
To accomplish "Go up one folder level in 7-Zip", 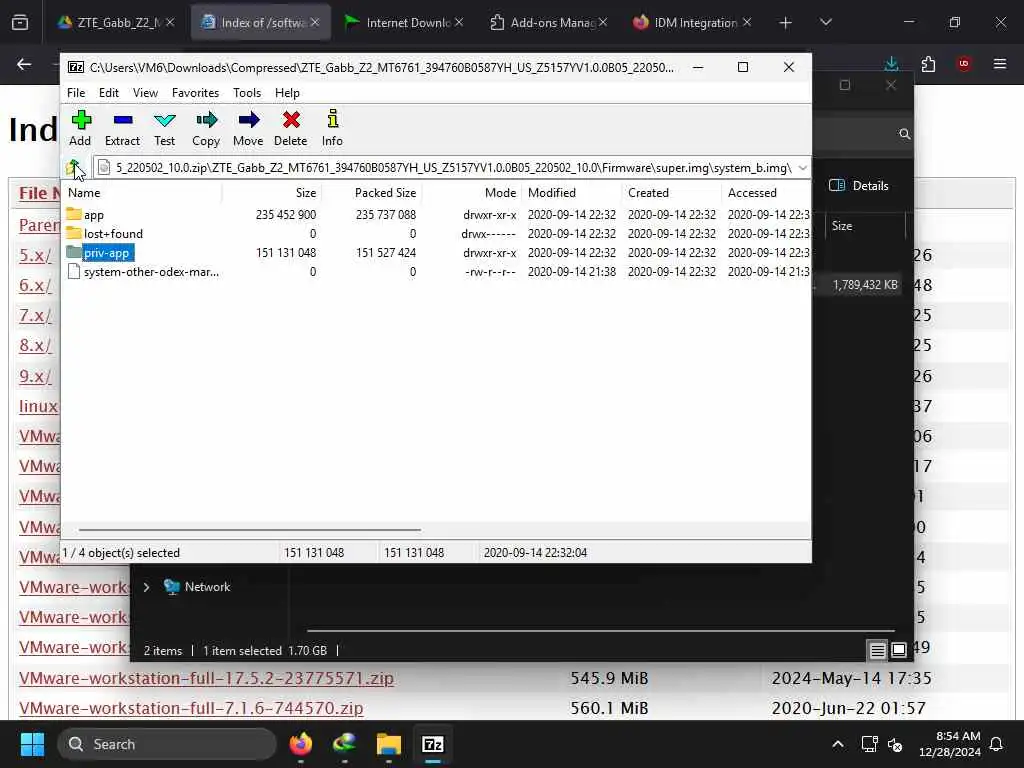I will [x=73, y=168].
